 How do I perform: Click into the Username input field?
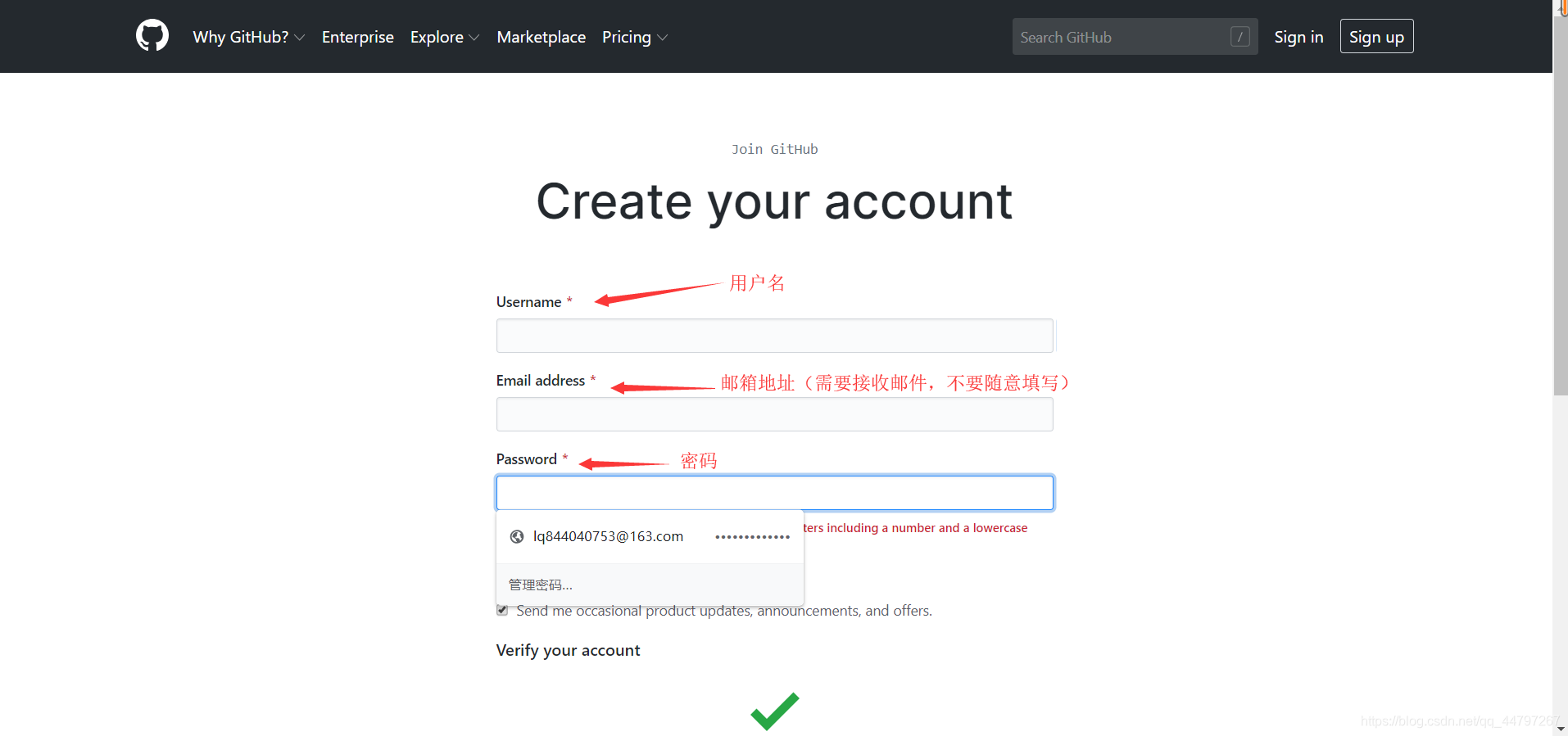click(774, 336)
